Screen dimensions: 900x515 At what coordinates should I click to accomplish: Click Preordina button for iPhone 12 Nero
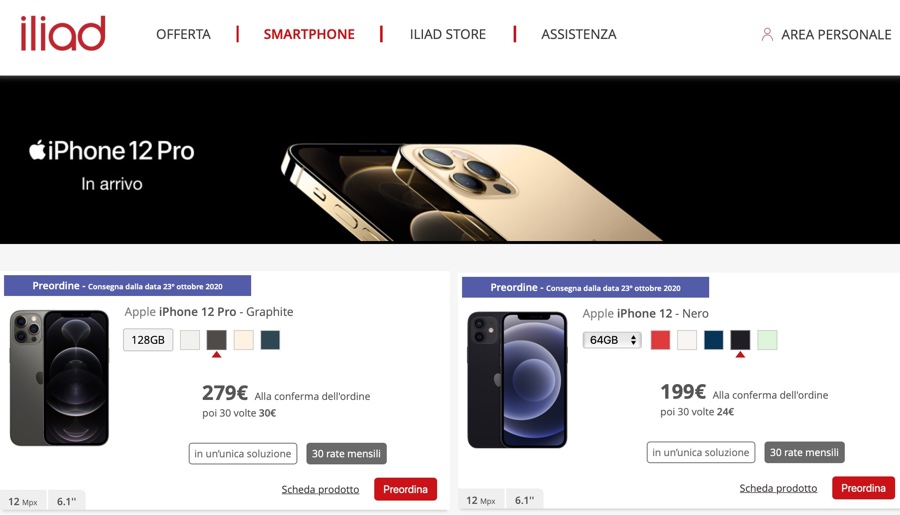coord(863,488)
